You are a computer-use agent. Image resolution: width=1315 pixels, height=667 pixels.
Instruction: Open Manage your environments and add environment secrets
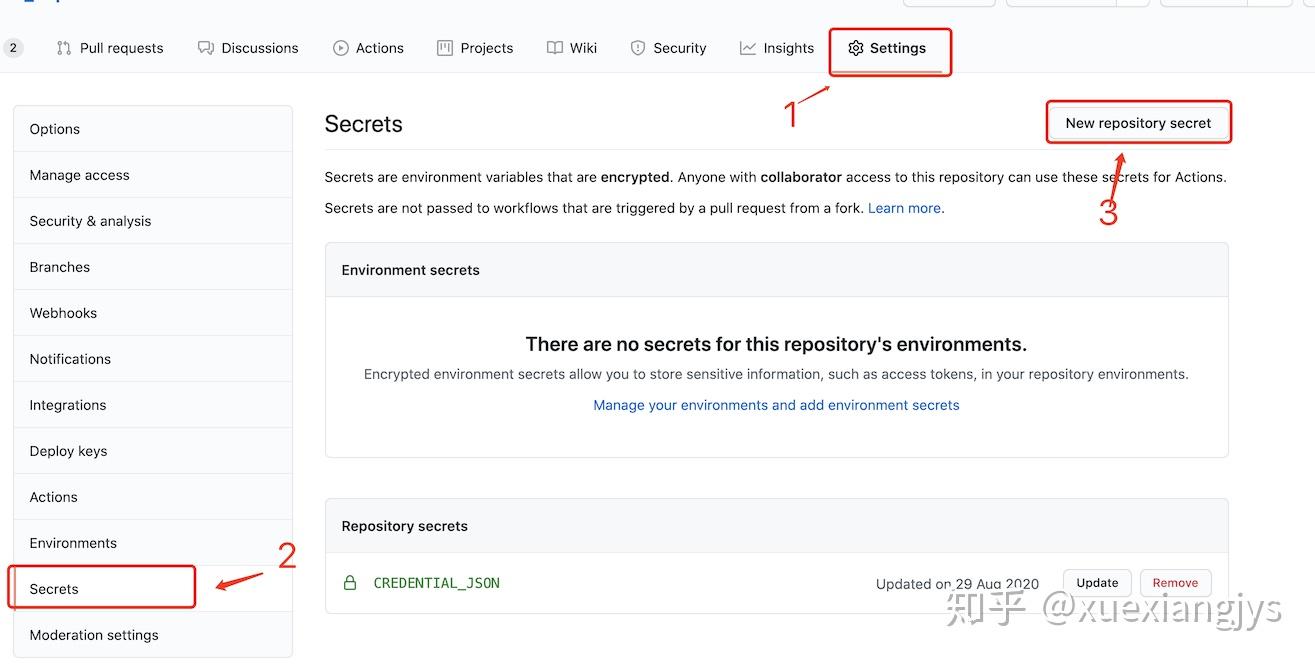tap(776, 405)
